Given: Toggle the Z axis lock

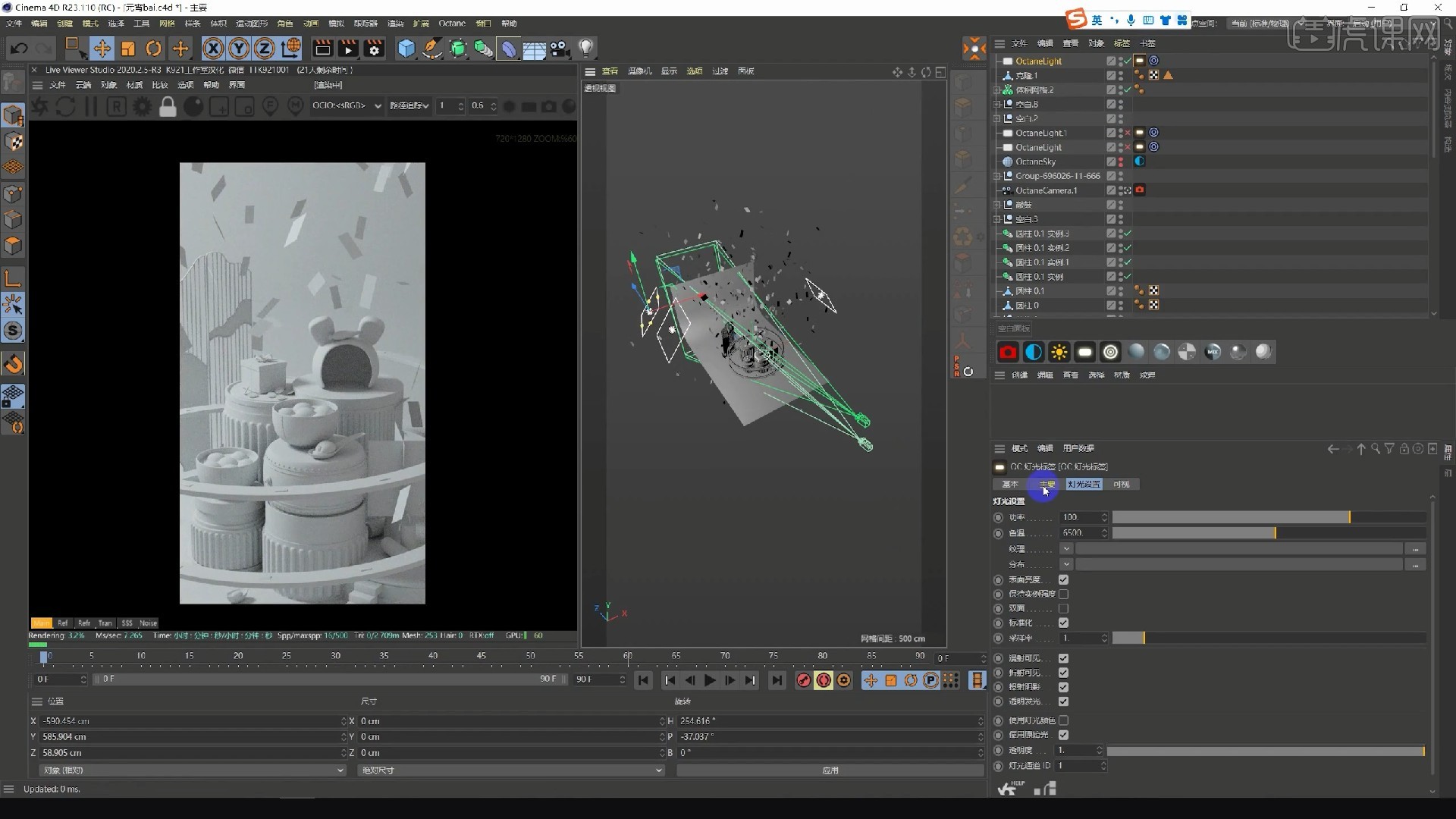Looking at the screenshot, I should (264, 49).
